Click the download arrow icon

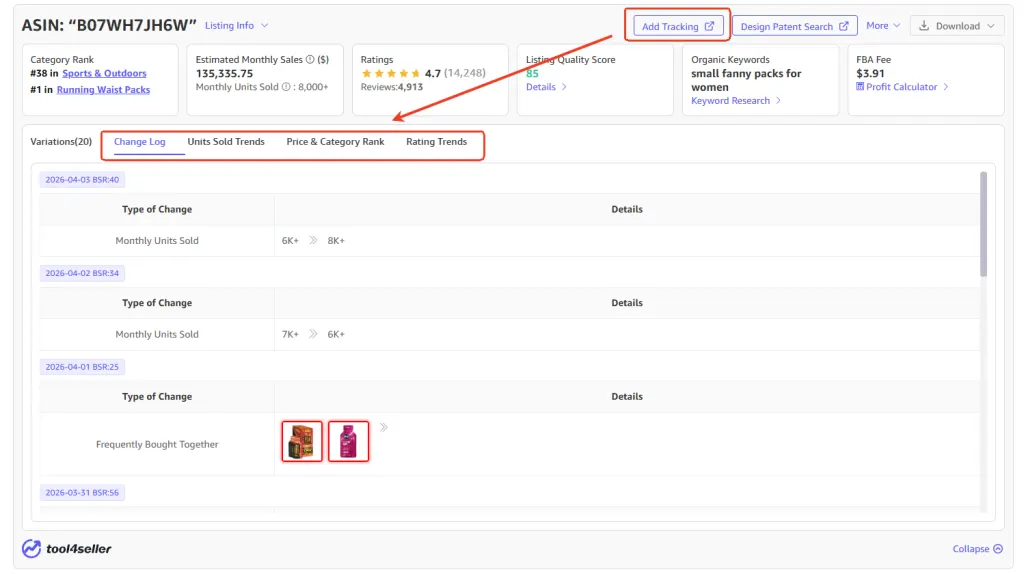[x=924, y=25]
